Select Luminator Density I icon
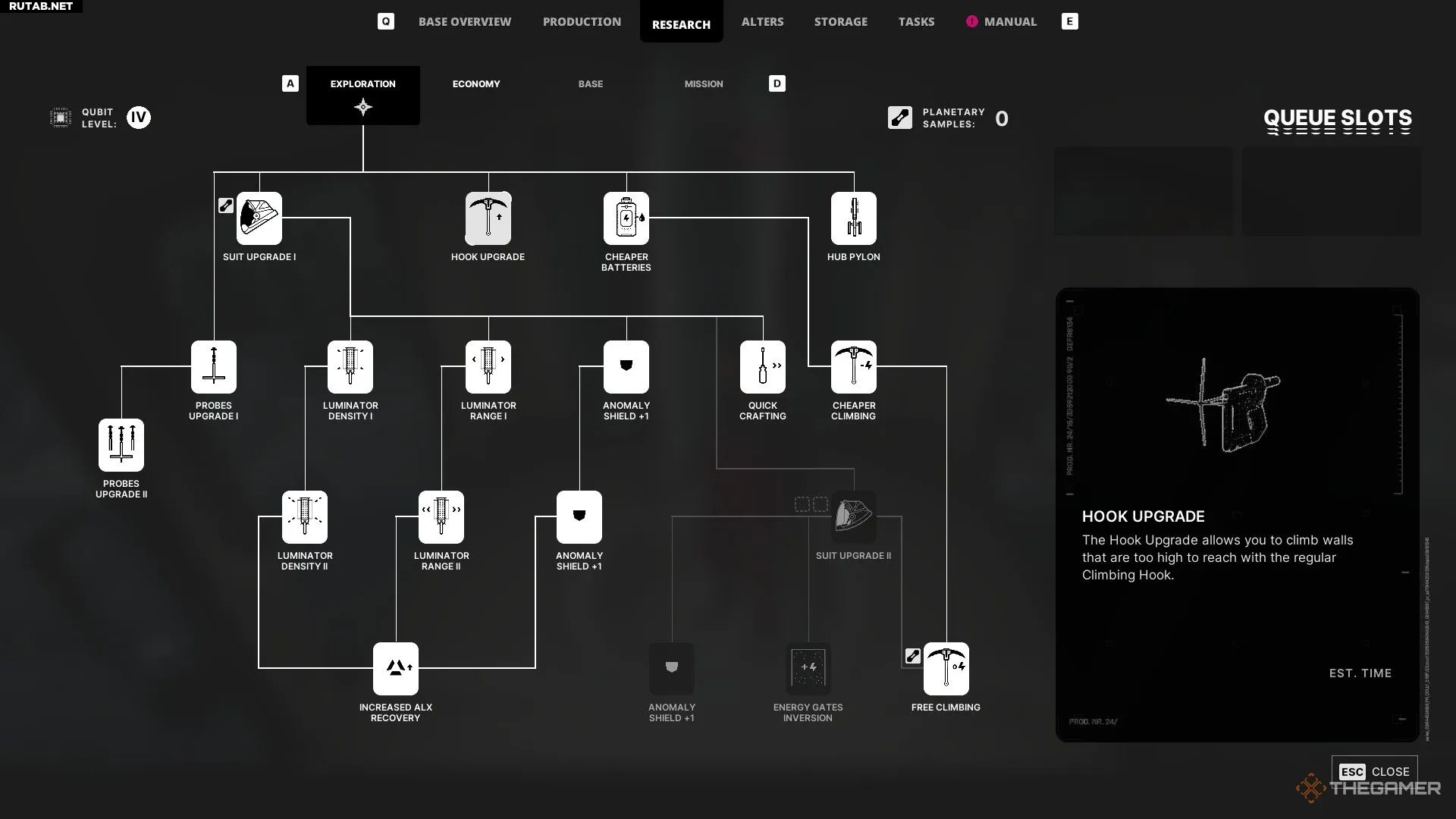1456x819 pixels. pyautogui.click(x=350, y=367)
